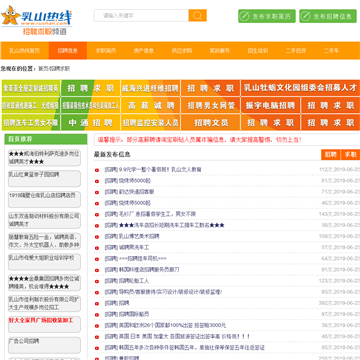Open the 威海兴进纤维招聘 banner
This screenshot has height=360, width=360.
pos(150,88)
